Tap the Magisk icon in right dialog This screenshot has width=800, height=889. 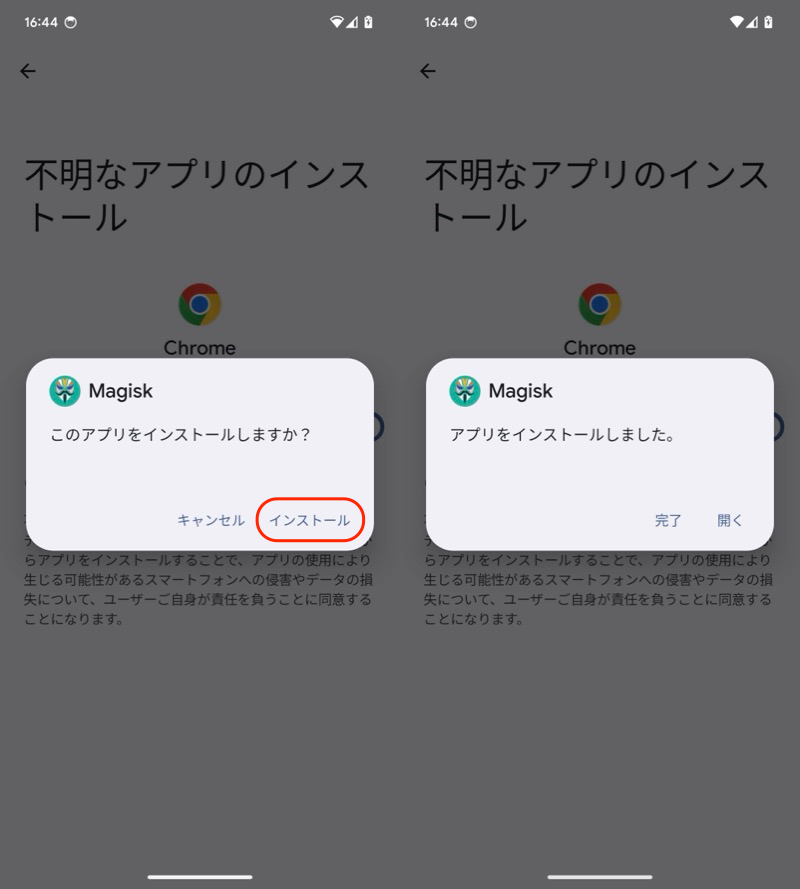465,391
